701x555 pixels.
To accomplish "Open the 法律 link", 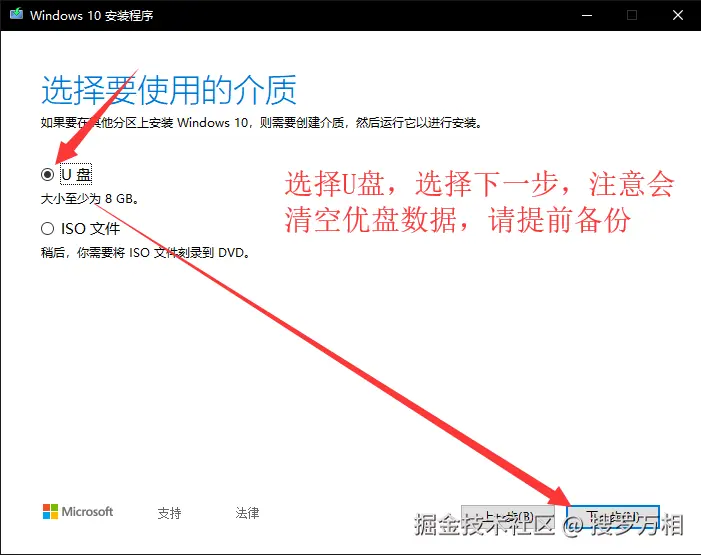I will click(247, 513).
